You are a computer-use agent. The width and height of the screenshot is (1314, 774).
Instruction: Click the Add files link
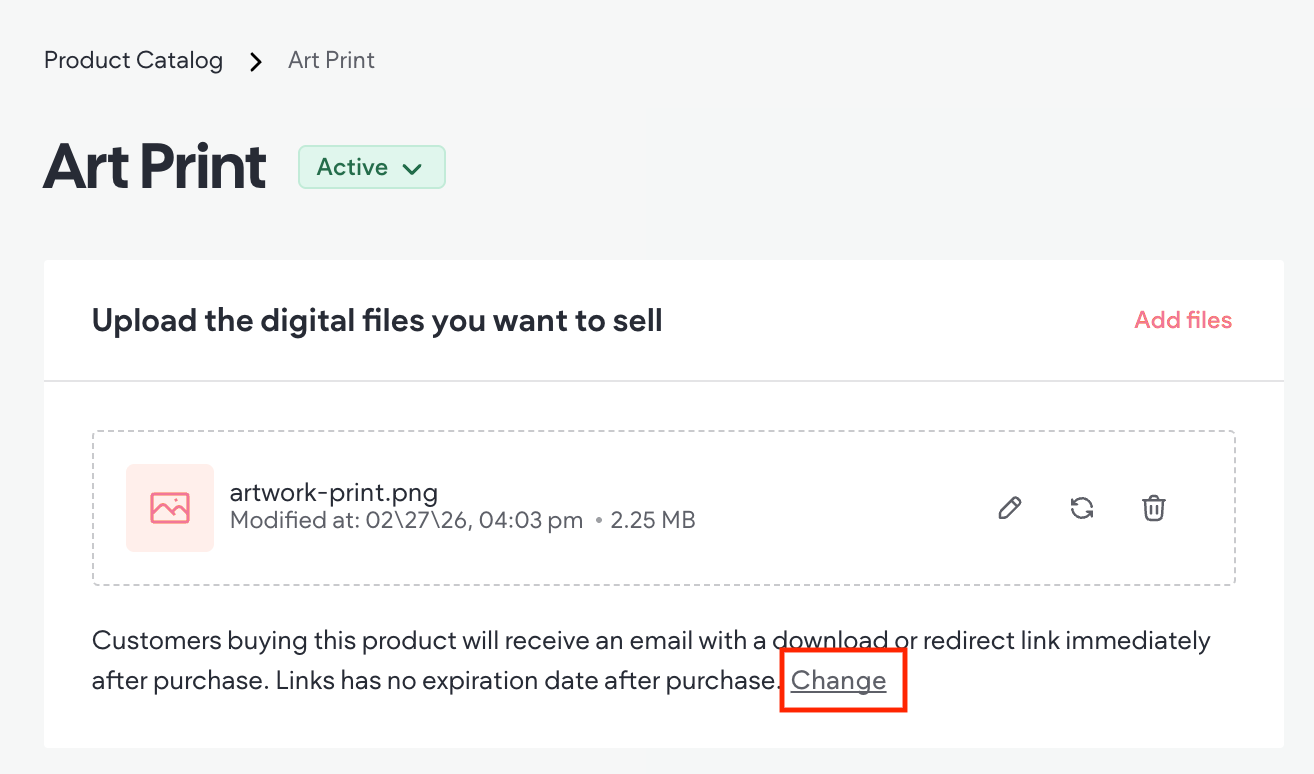click(1183, 320)
